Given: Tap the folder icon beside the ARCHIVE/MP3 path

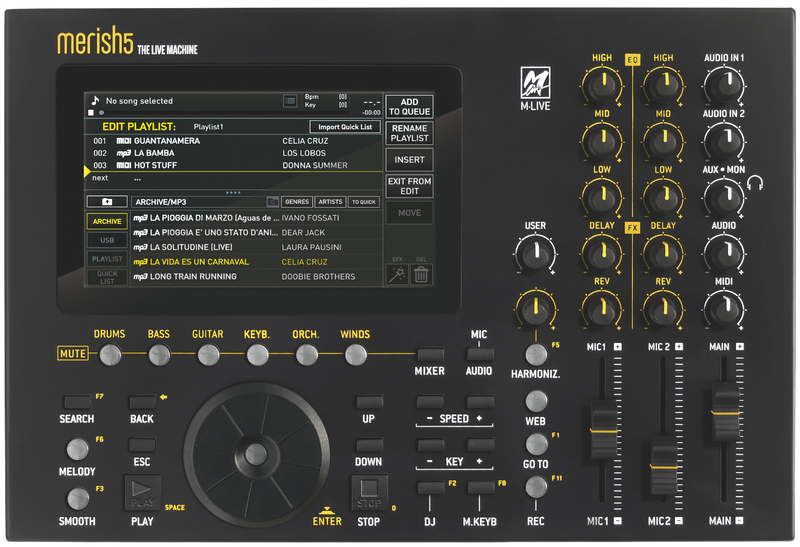Looking at the screenshot, I should [x=273, y=202].
